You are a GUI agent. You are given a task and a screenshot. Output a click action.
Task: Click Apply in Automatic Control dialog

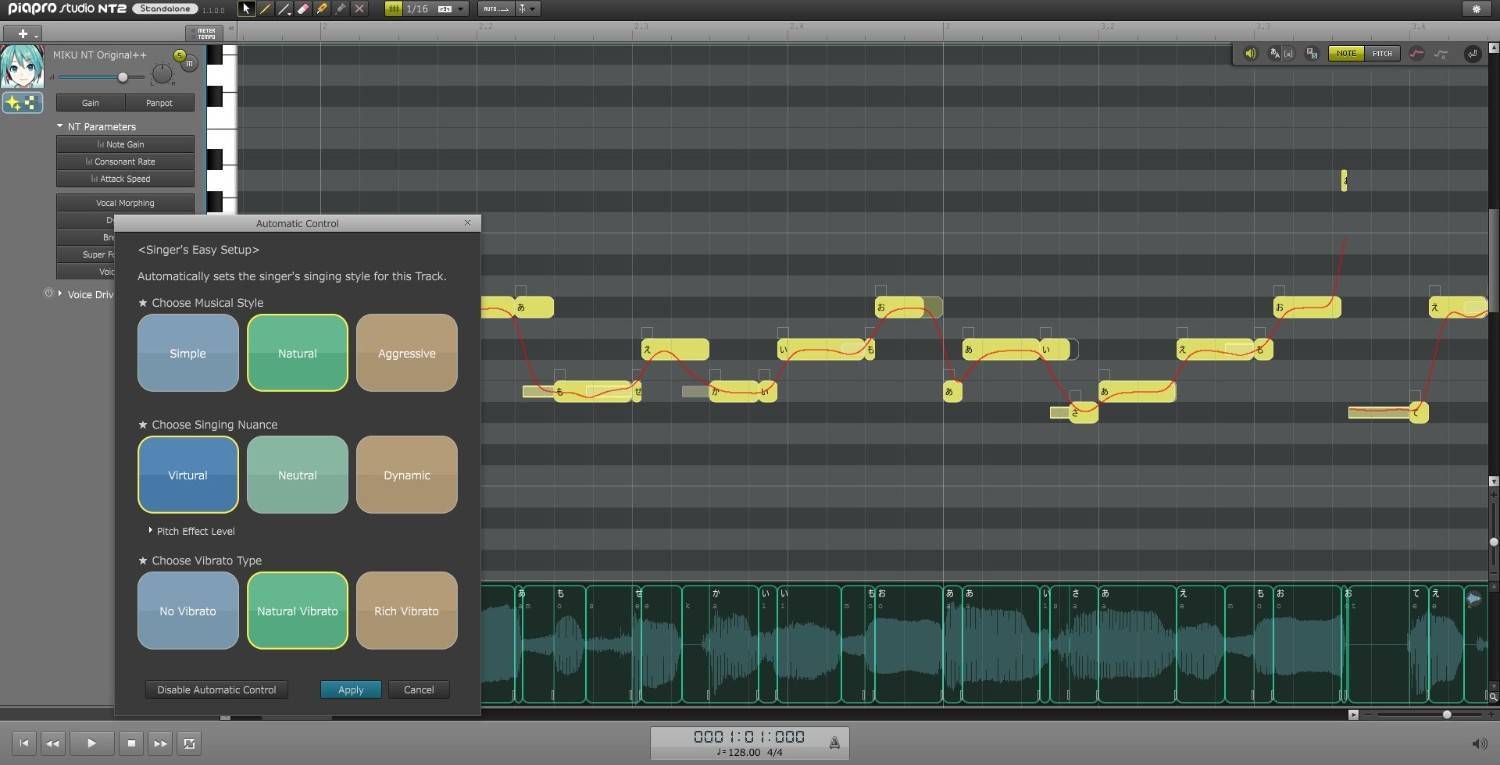[350, 690]
